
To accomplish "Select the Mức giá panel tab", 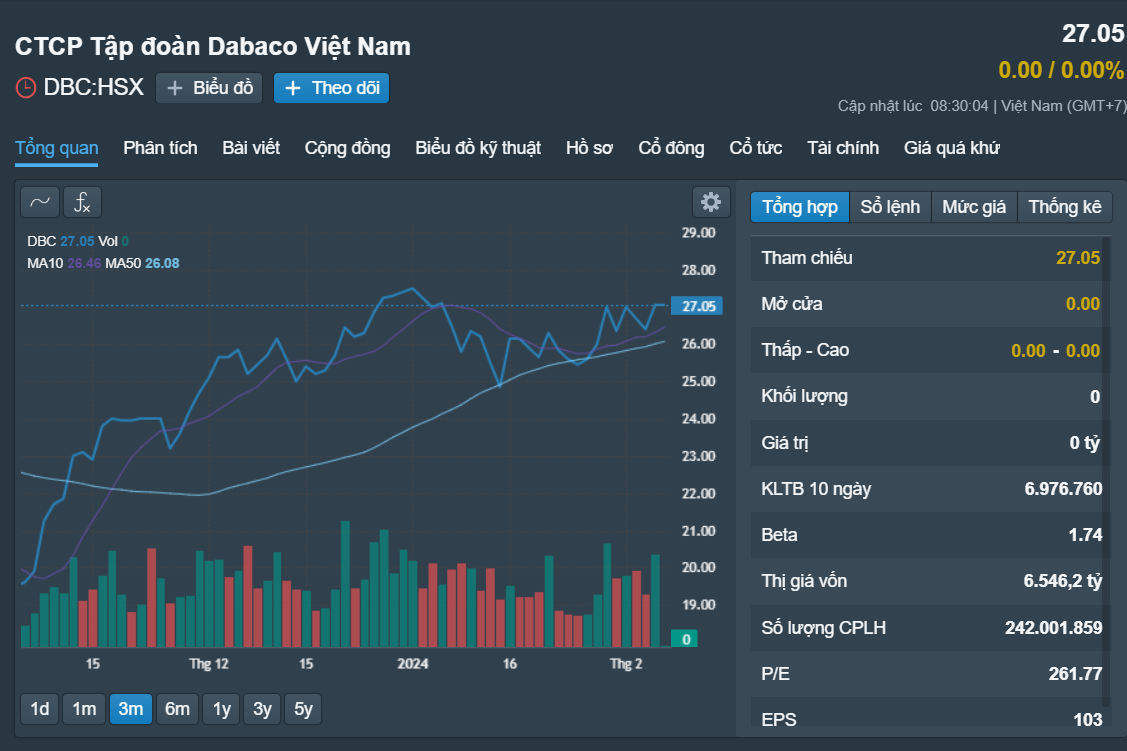I will point(974,207).
